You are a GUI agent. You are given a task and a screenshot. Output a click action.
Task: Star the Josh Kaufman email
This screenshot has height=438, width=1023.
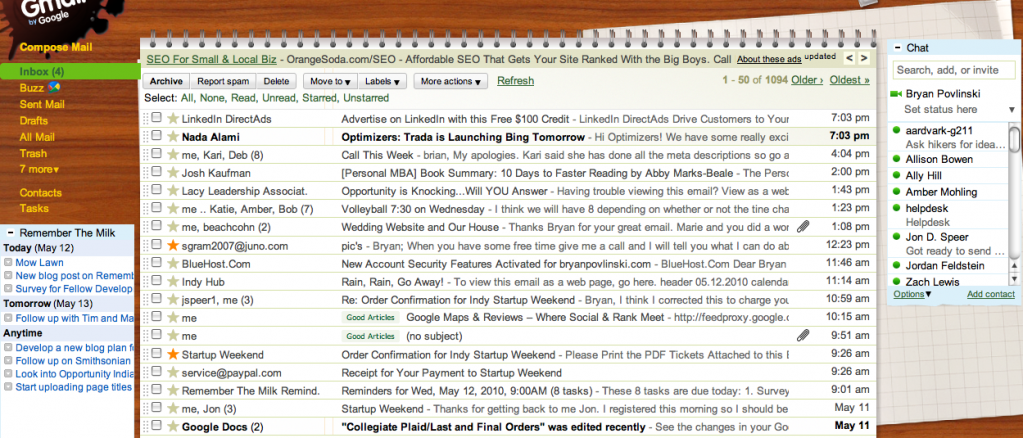(x=173, y=173)
